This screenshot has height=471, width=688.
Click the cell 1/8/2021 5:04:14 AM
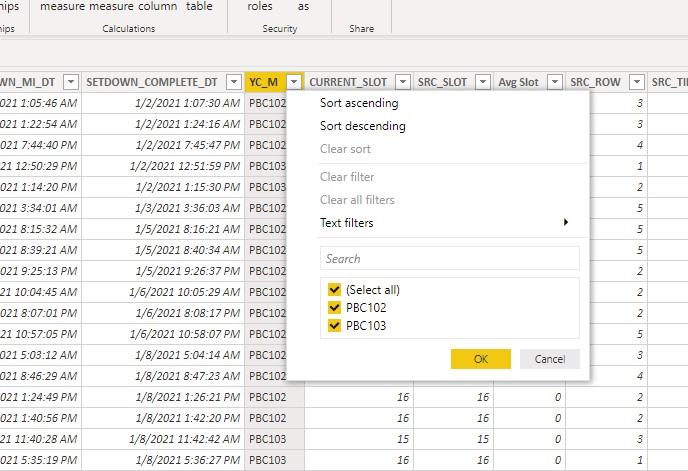163,355
